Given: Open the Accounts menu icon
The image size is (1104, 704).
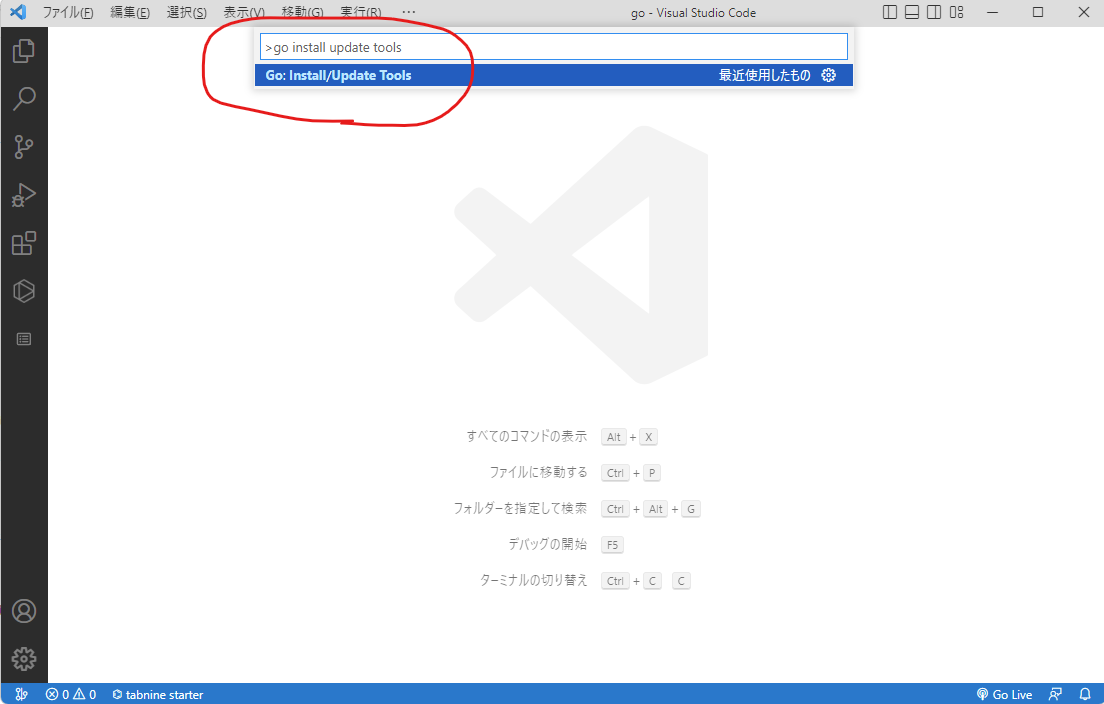Looking at the screenshot, I should [24, 611].
